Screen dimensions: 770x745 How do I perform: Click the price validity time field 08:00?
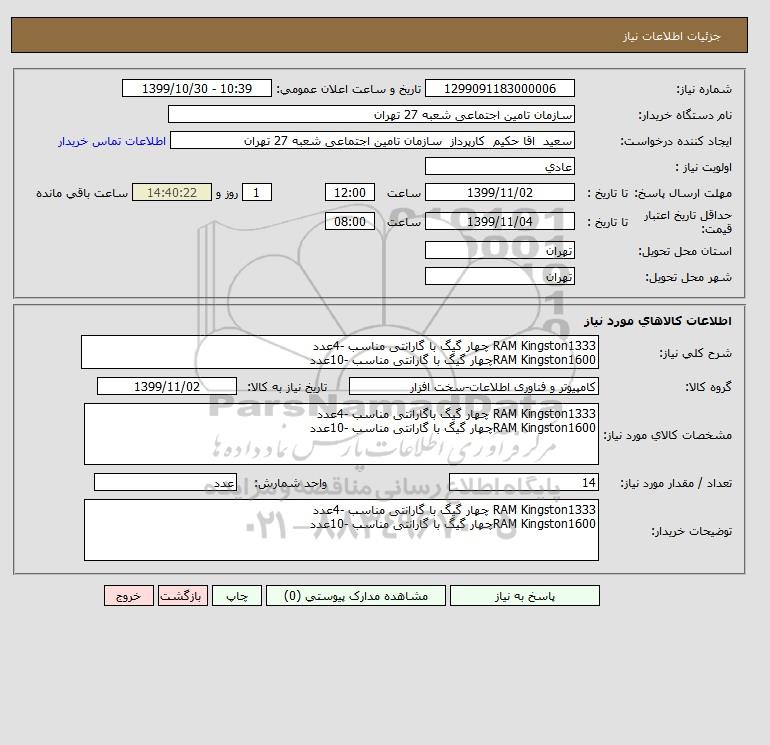point(350,221)
